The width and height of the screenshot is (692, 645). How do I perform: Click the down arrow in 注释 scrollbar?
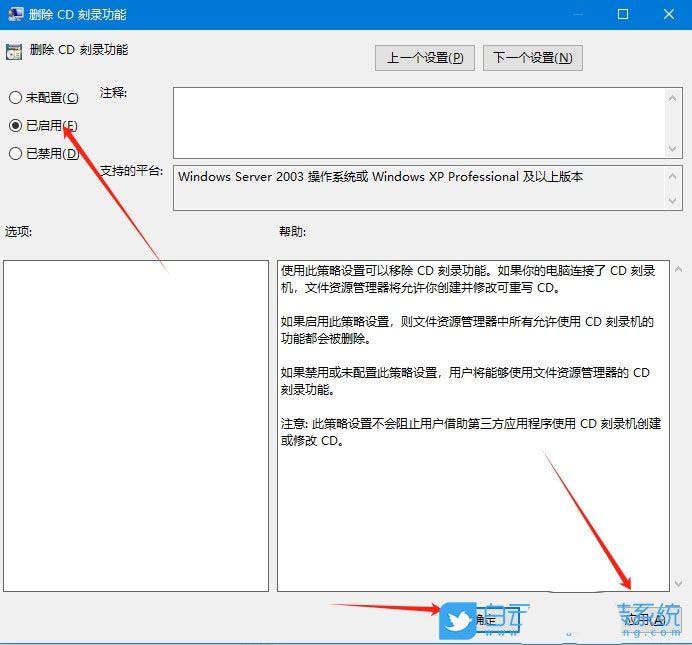click(673, 148)
